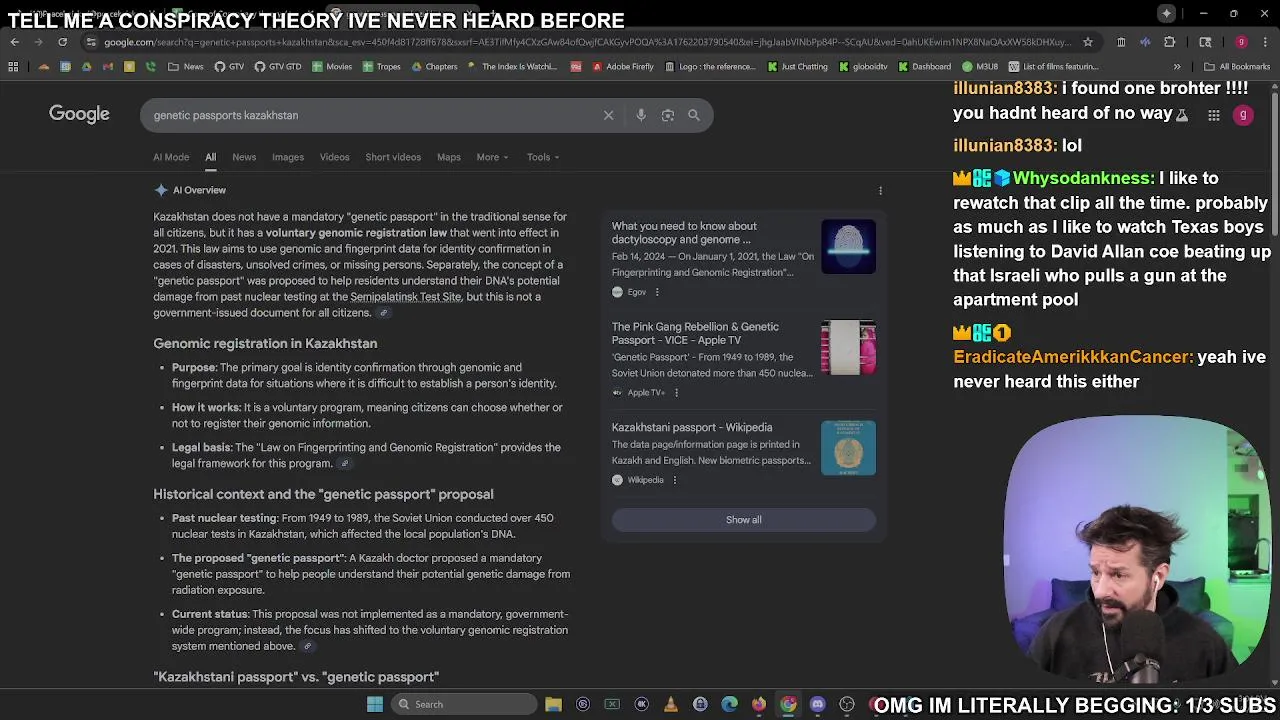The image size is (1280, 720).
Task: Open the 'Logo : the reference...' bookmark
Action: coord(711,67)
